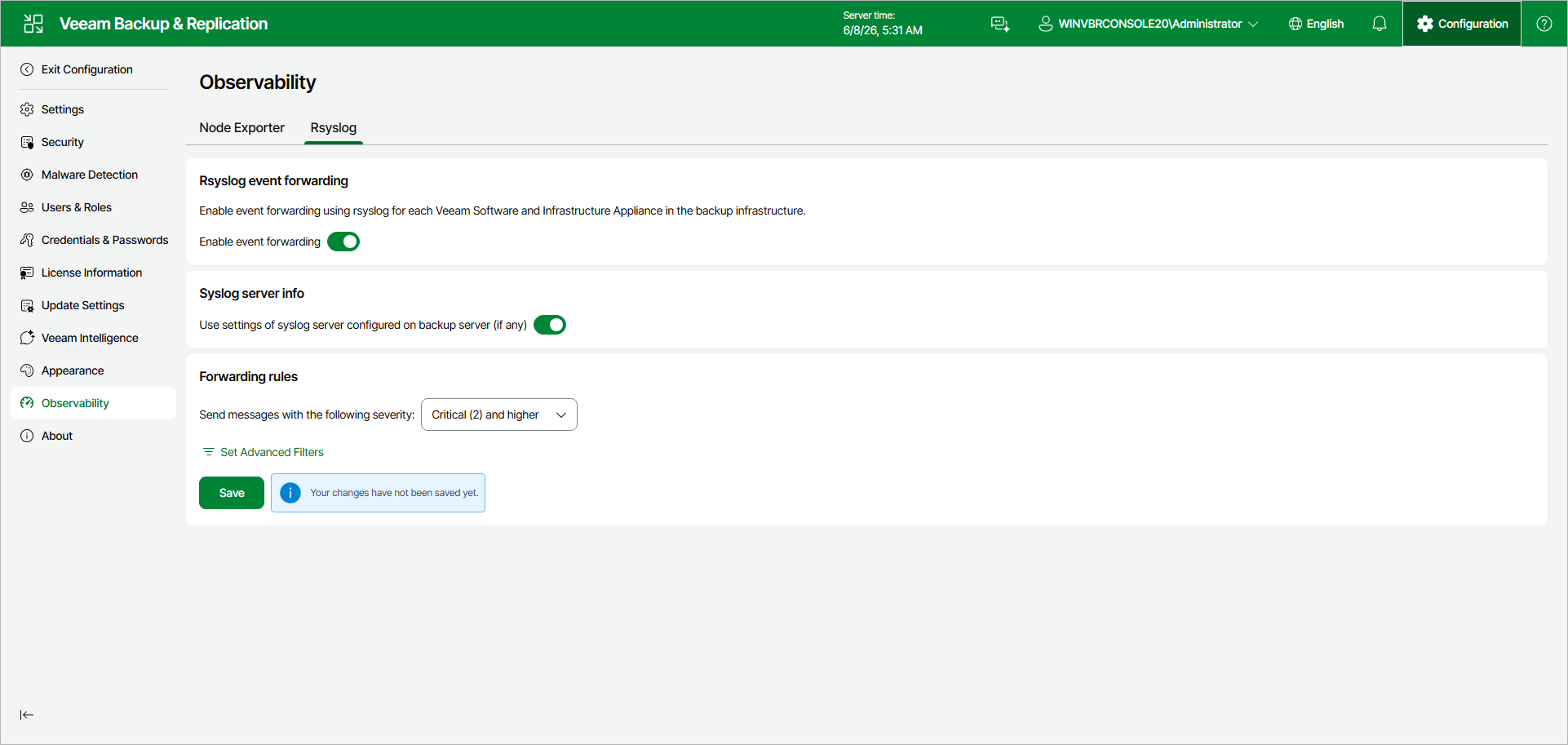Click the user account avatar icon
This screenshot has height=745, width=1568.
(x=1045, y=24)
